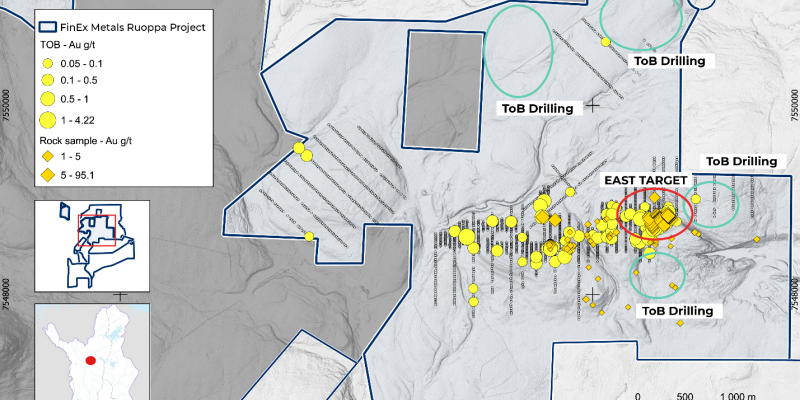
Task: Click the 7548000 coordinate label on the right edge
Action: (x=794, y=290)
